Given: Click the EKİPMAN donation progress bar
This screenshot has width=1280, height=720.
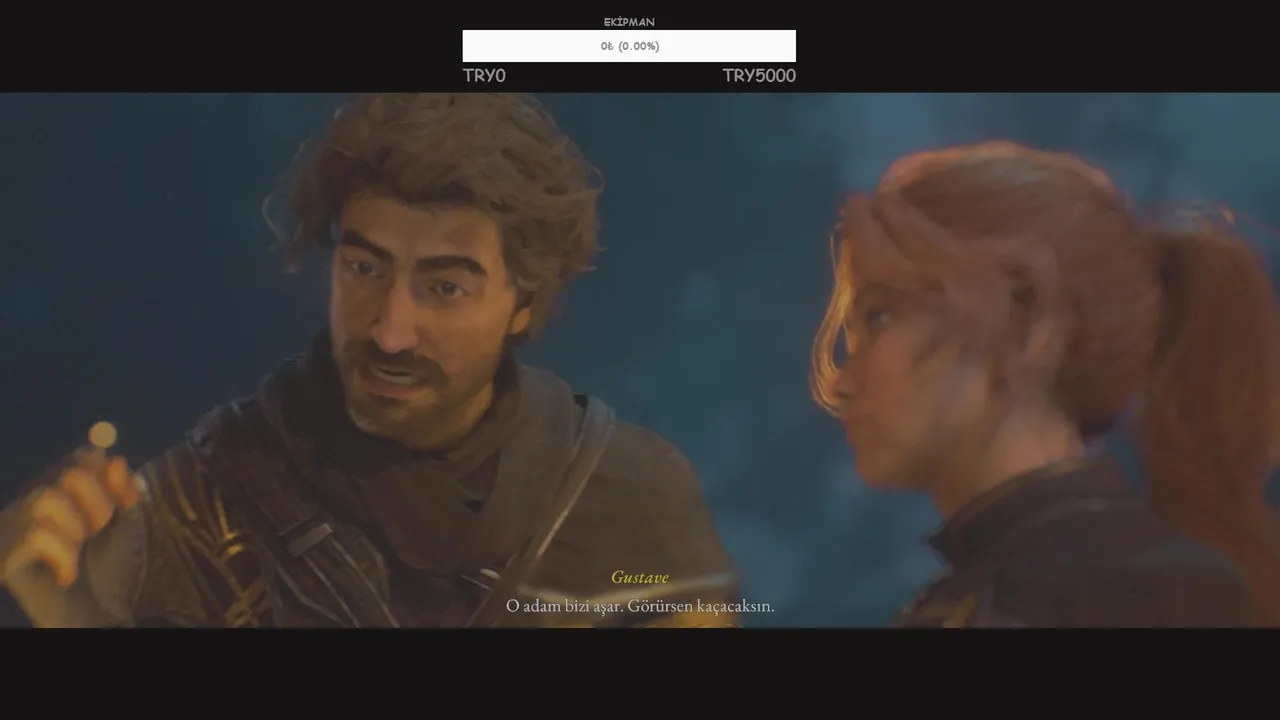Looking at the screenshot, I should [629, 46].
